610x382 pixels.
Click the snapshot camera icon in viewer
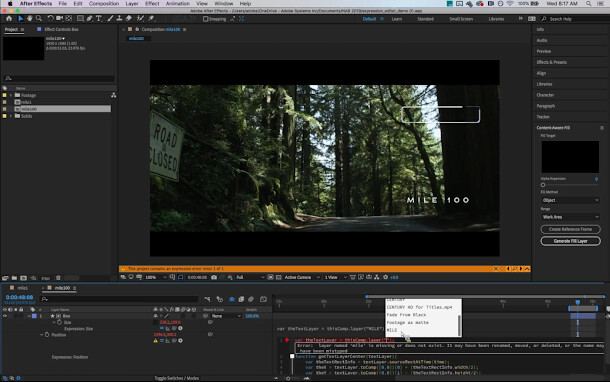click(214, 277)
